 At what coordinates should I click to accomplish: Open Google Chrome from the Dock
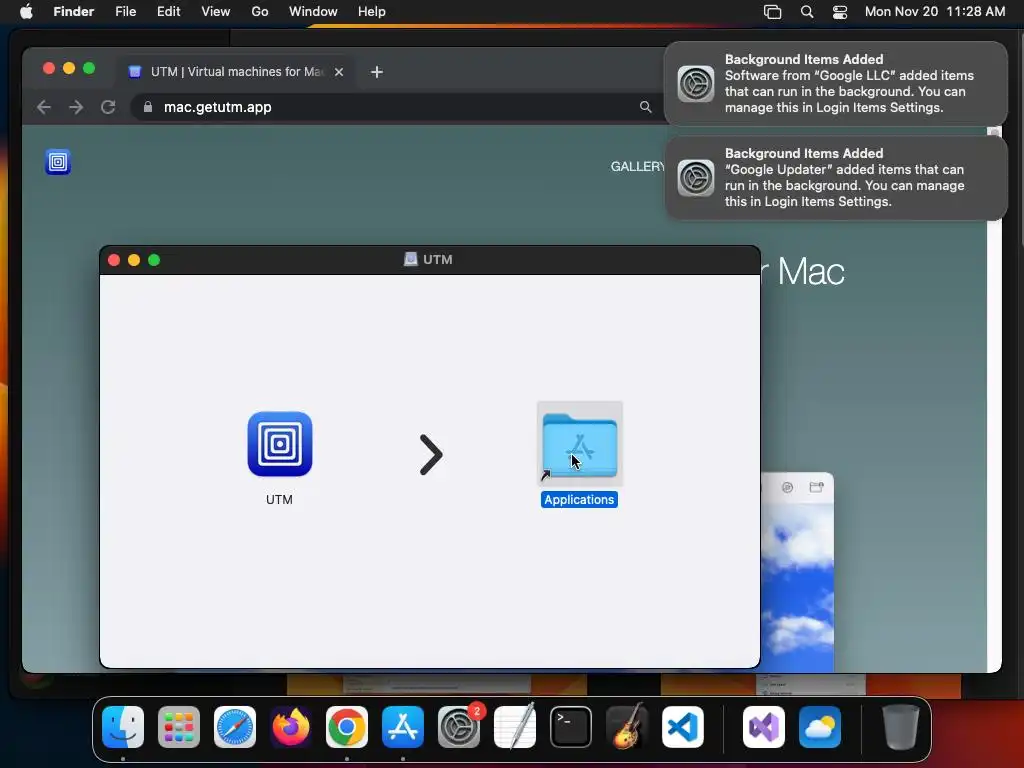tap(347, 727)
